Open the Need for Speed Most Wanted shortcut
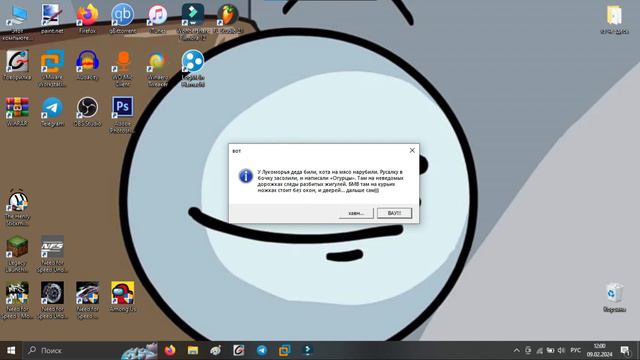The width and height of the screenshot is (640, 360). 17,300
